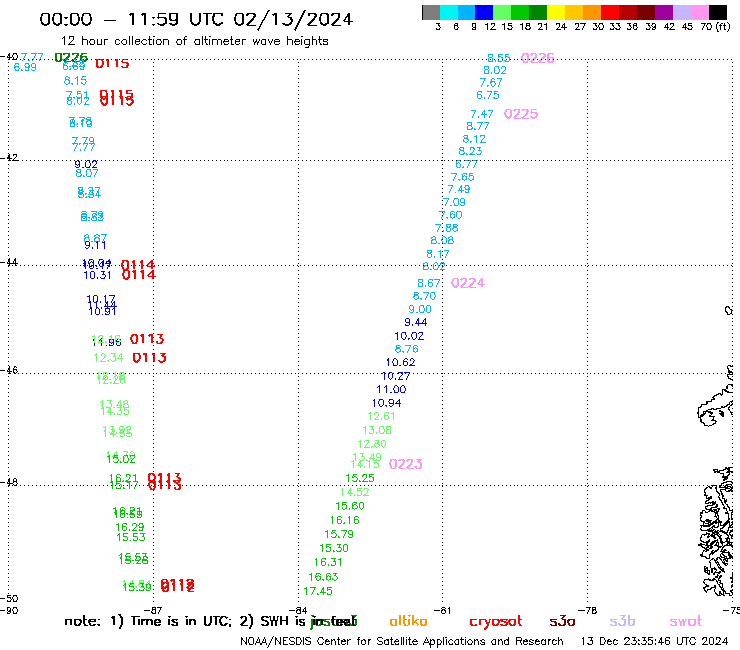Click the 7.09 wave height value
Screen dimensions: 740x650
pyautogui.click(x=454, y=202)
